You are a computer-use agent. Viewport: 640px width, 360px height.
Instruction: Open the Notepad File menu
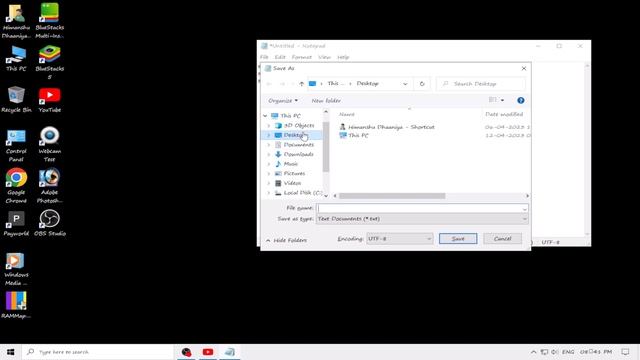[x=264, y=57]
